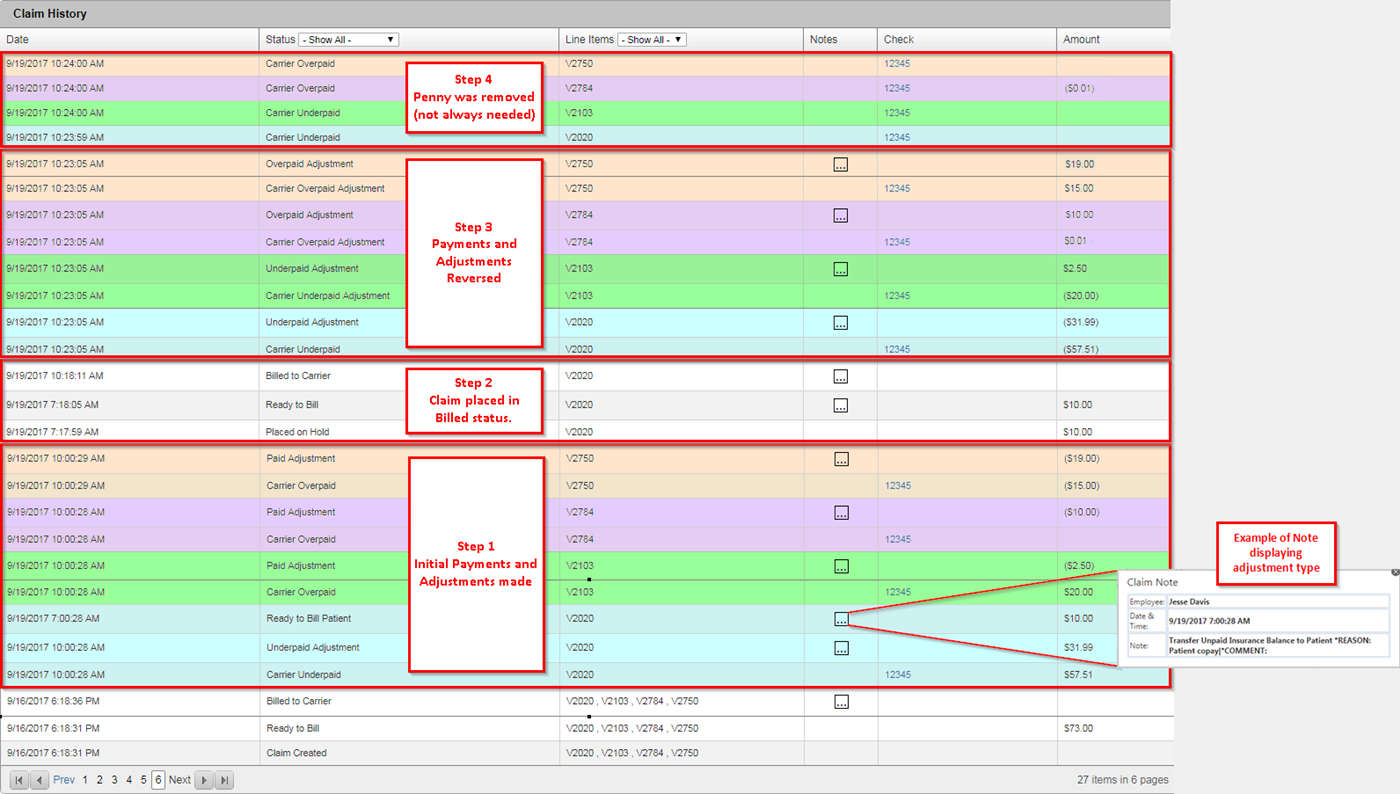Click the Check column header
This screenshot has width=1400, height=794.
898,40
